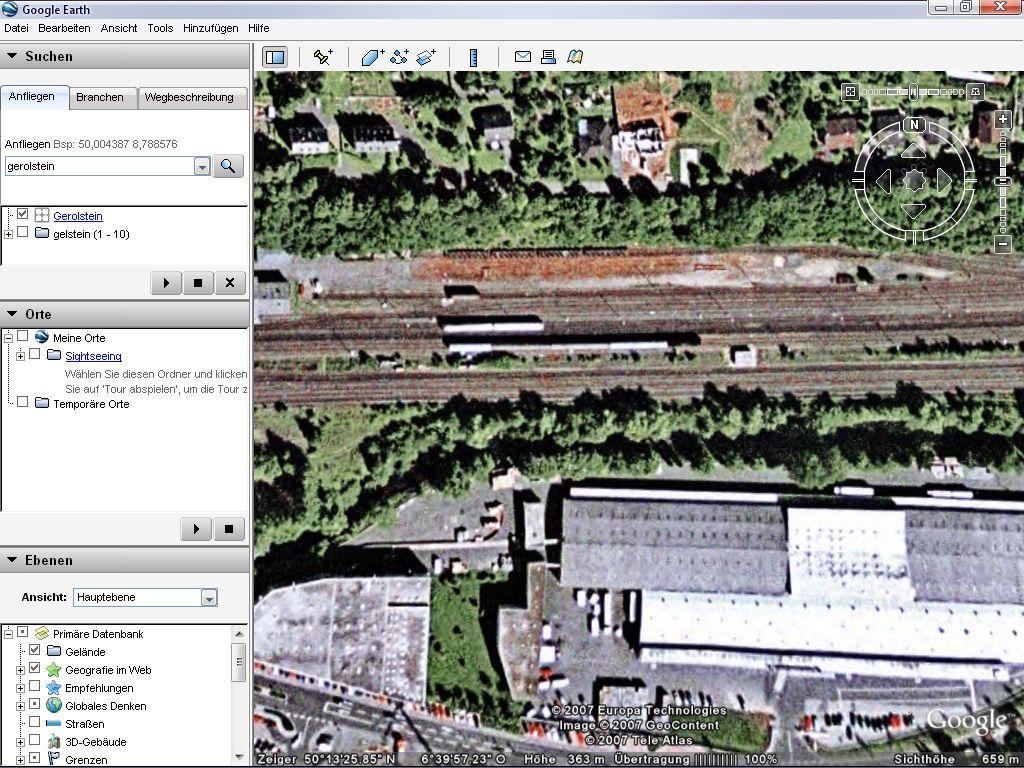Enable the Straßen layer checkbox

(x=35, y=723)
